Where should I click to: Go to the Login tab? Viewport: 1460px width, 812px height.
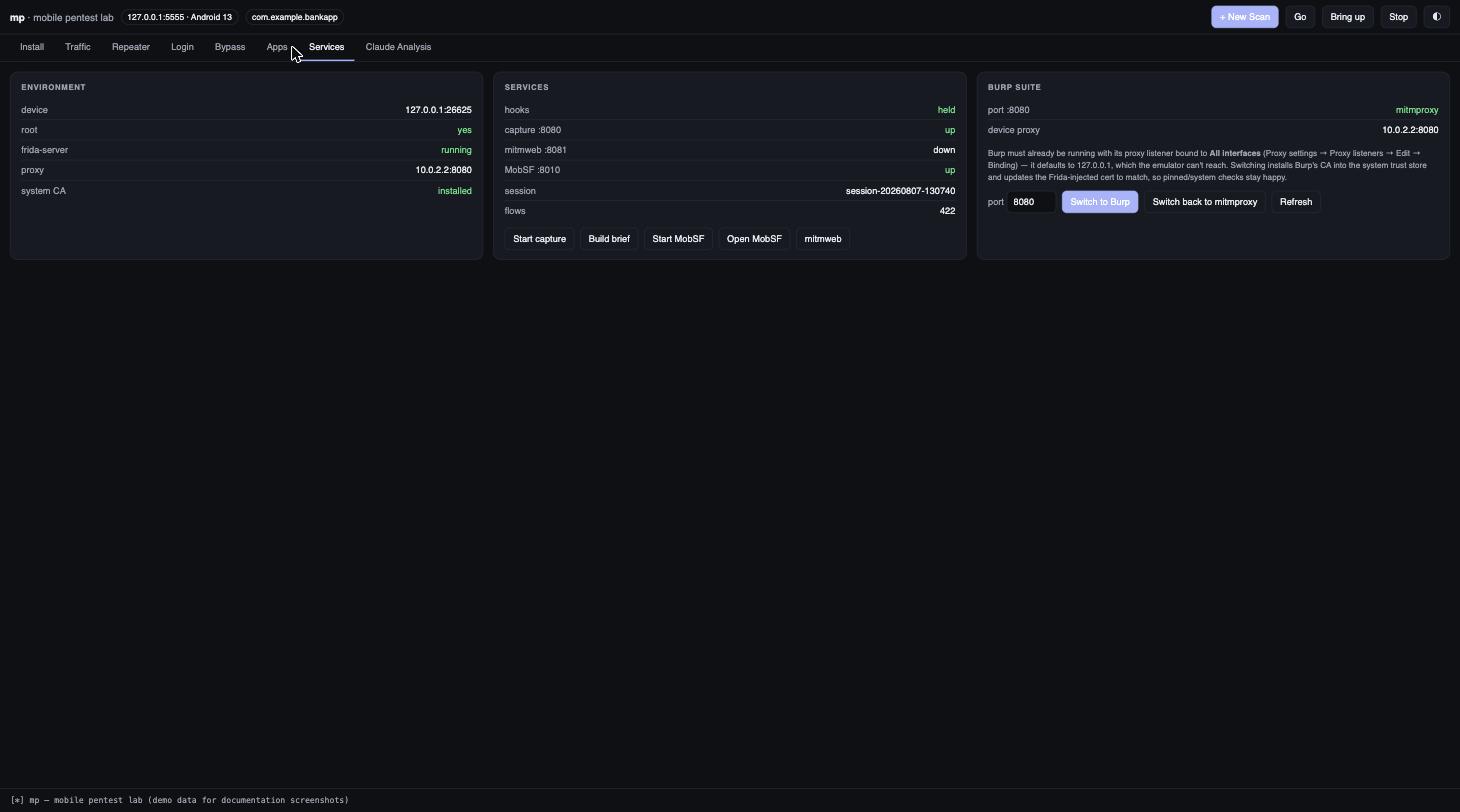(182, 47)
